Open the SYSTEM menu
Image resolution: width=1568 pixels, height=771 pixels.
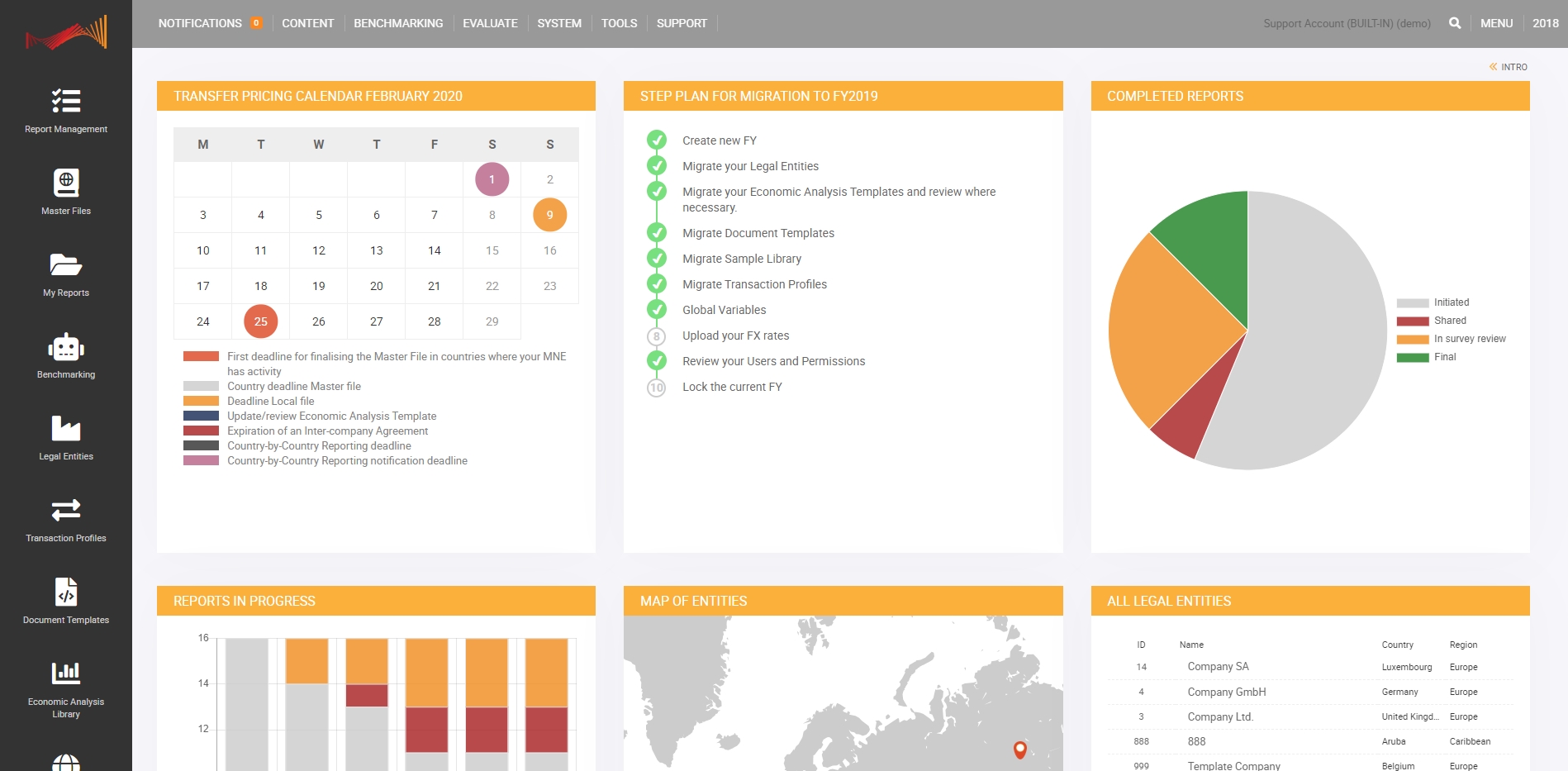pyautogui.click(x=559, y=23)
